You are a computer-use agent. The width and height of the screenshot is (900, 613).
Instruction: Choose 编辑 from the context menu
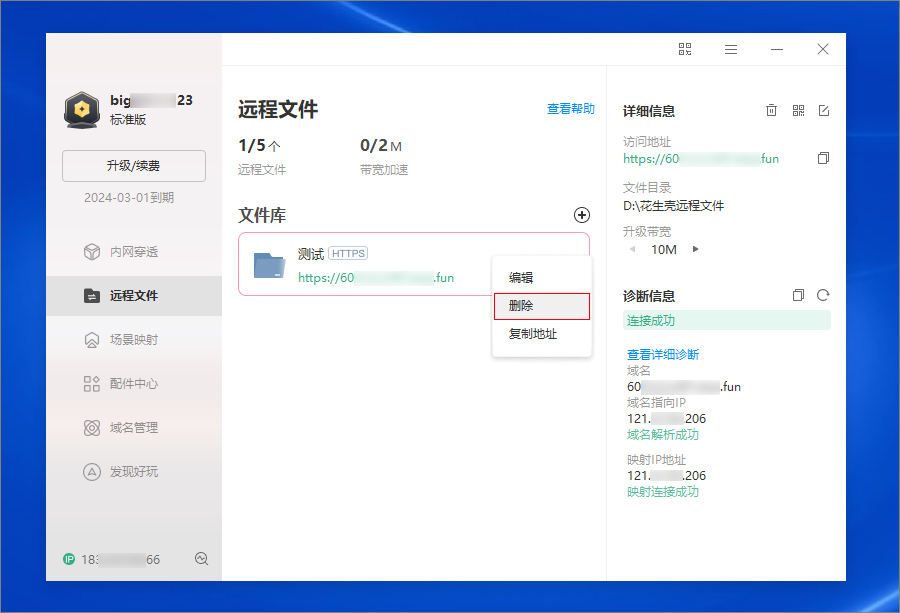pos(541,278)
